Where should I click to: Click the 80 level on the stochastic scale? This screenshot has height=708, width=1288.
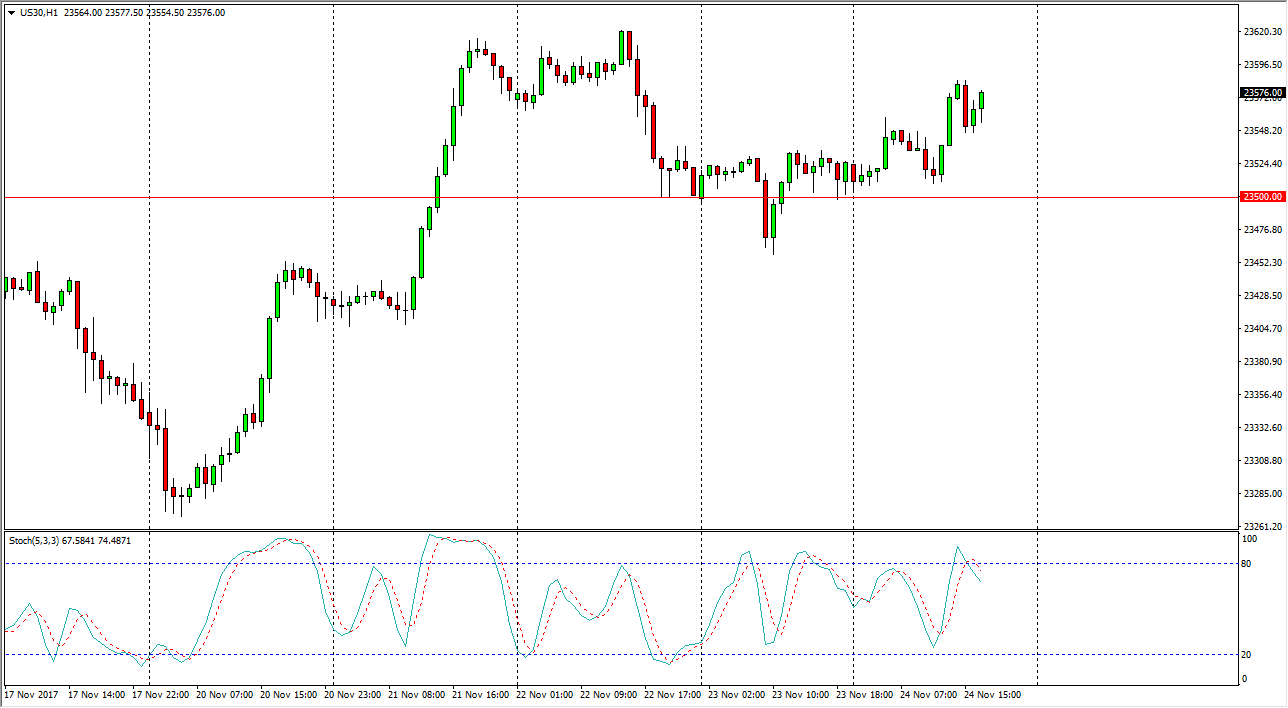click(1247, 564)
